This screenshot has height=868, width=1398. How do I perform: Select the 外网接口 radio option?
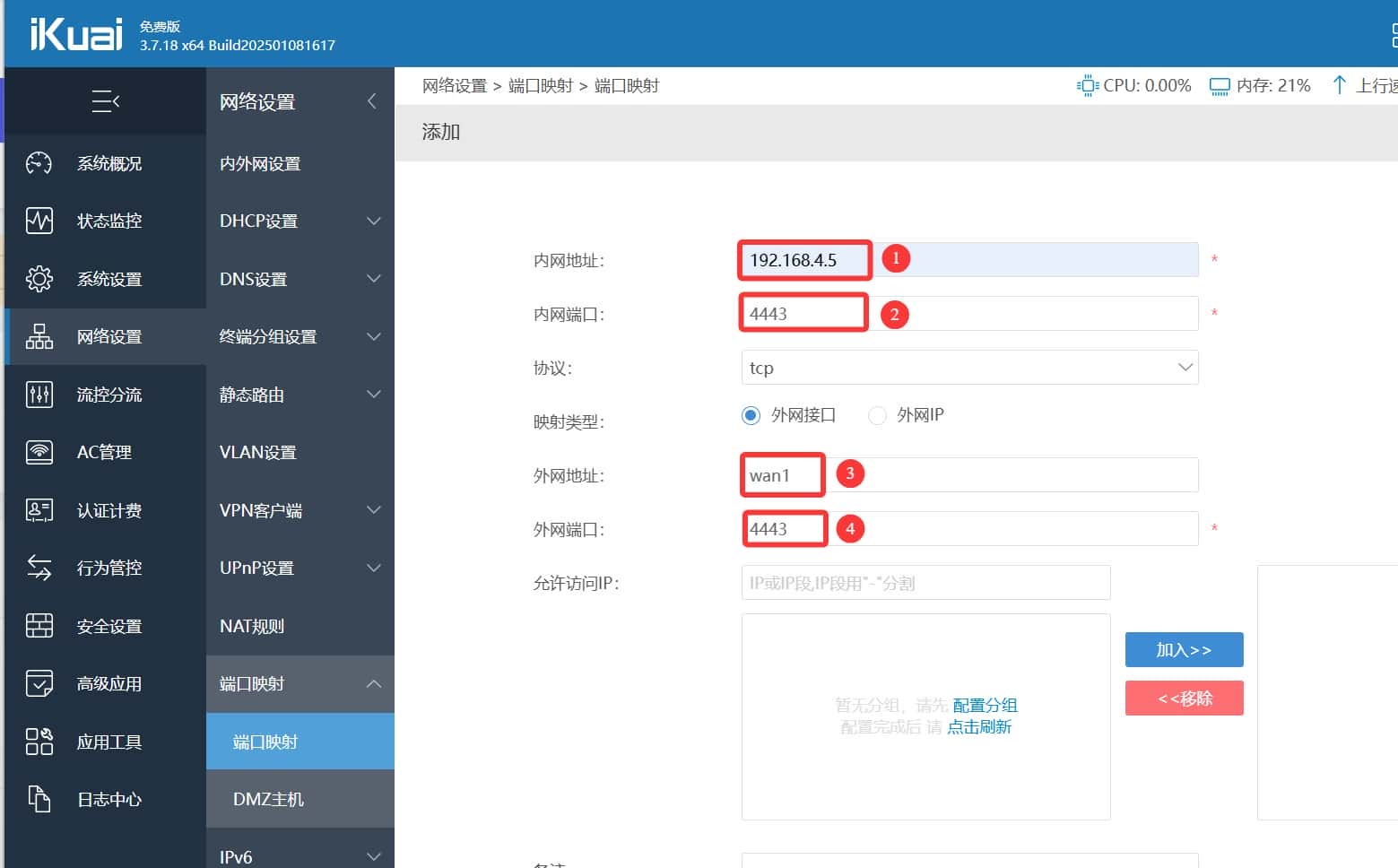click(751, 415)
